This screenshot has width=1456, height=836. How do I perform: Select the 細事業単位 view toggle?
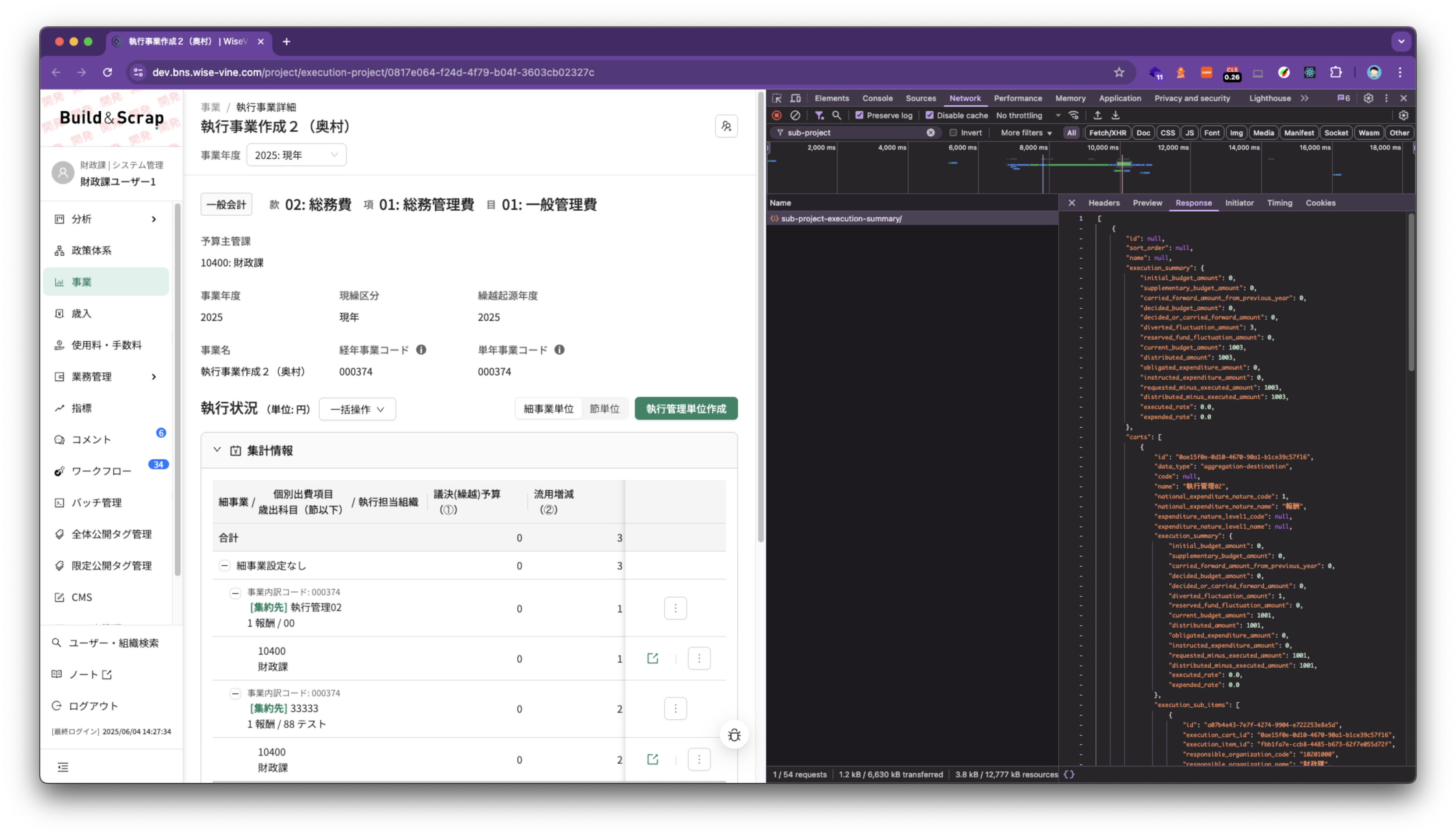click(549, 409)
